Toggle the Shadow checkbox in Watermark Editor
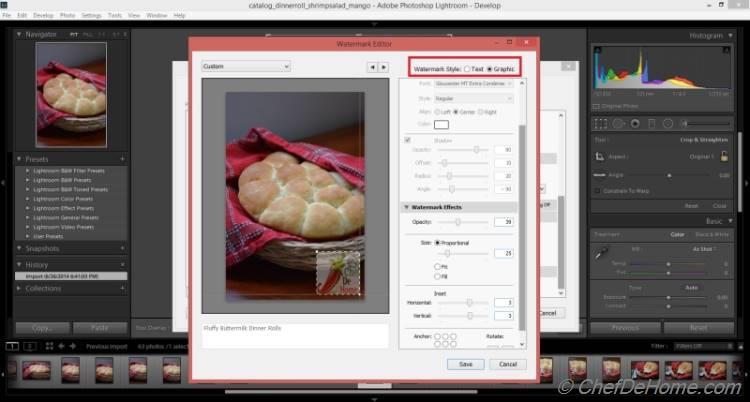750x402 pixels. click(x=408, y=140)
